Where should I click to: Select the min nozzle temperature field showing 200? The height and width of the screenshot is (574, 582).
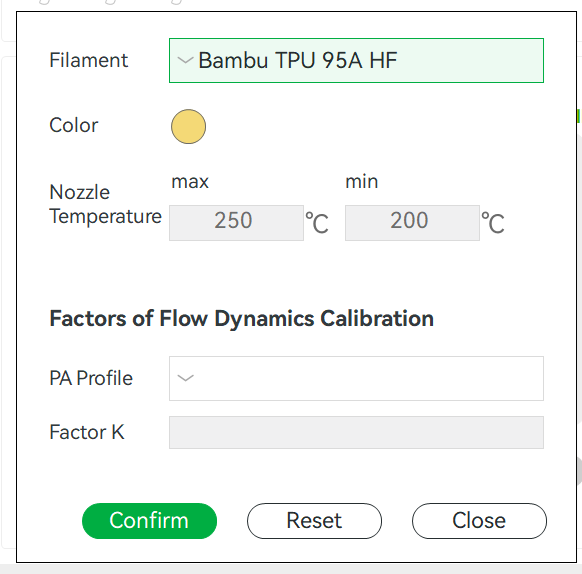click(x=412, y=223)
